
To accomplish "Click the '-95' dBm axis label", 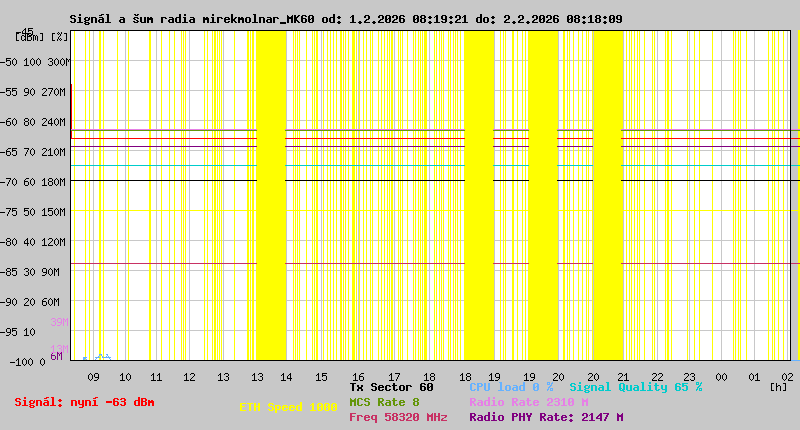I will (9, 332).
